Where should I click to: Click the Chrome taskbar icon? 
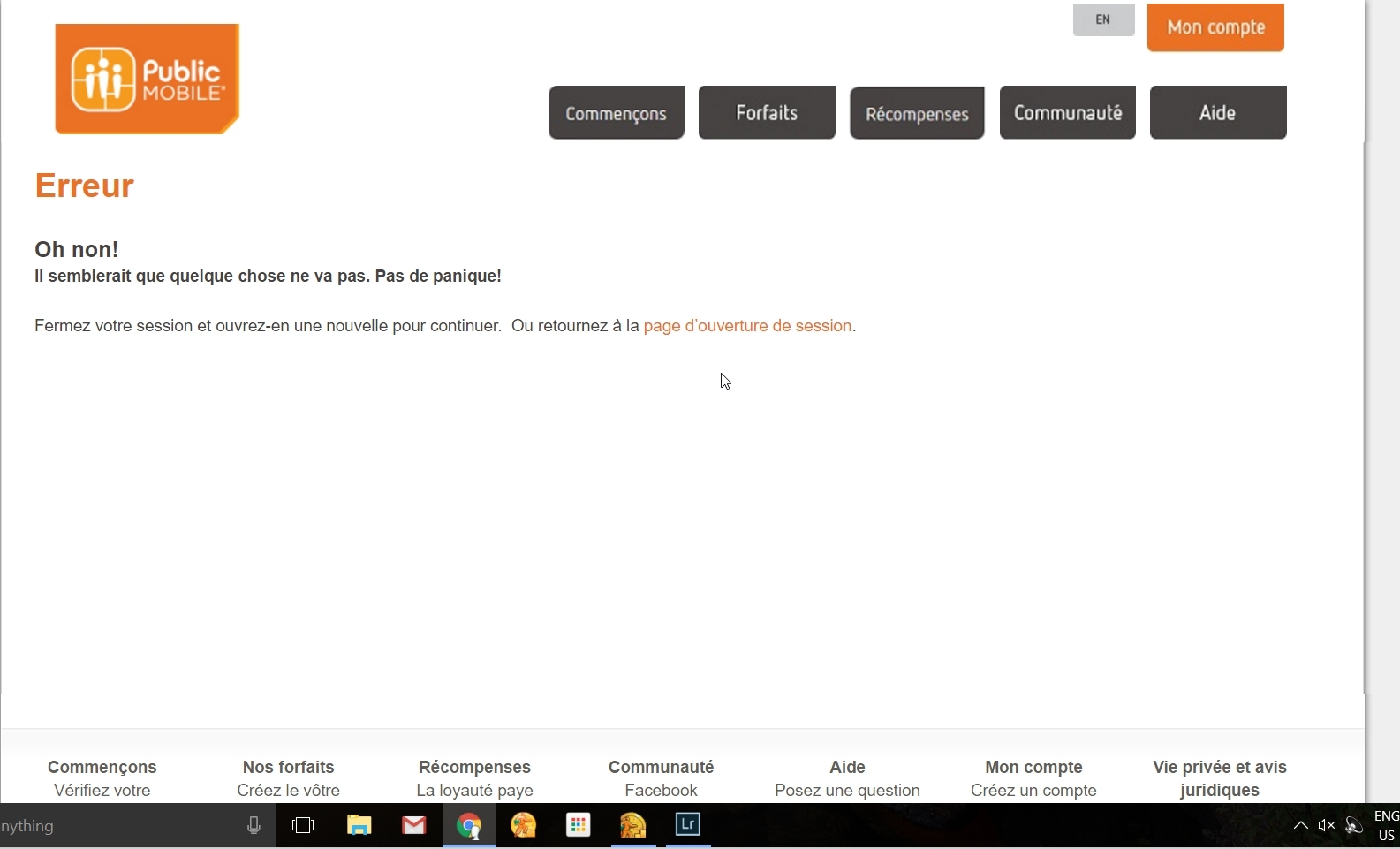[x=469, y=825]
